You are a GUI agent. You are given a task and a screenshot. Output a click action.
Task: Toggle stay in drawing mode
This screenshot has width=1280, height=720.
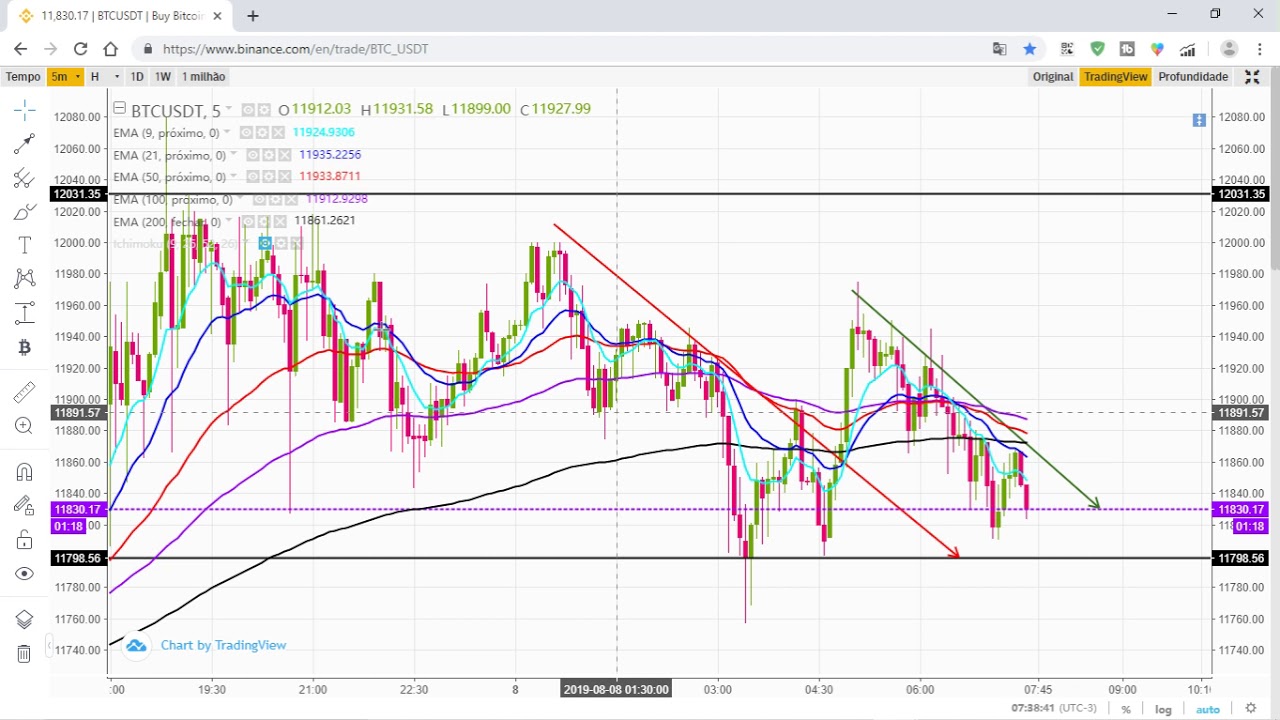(25, 506)
